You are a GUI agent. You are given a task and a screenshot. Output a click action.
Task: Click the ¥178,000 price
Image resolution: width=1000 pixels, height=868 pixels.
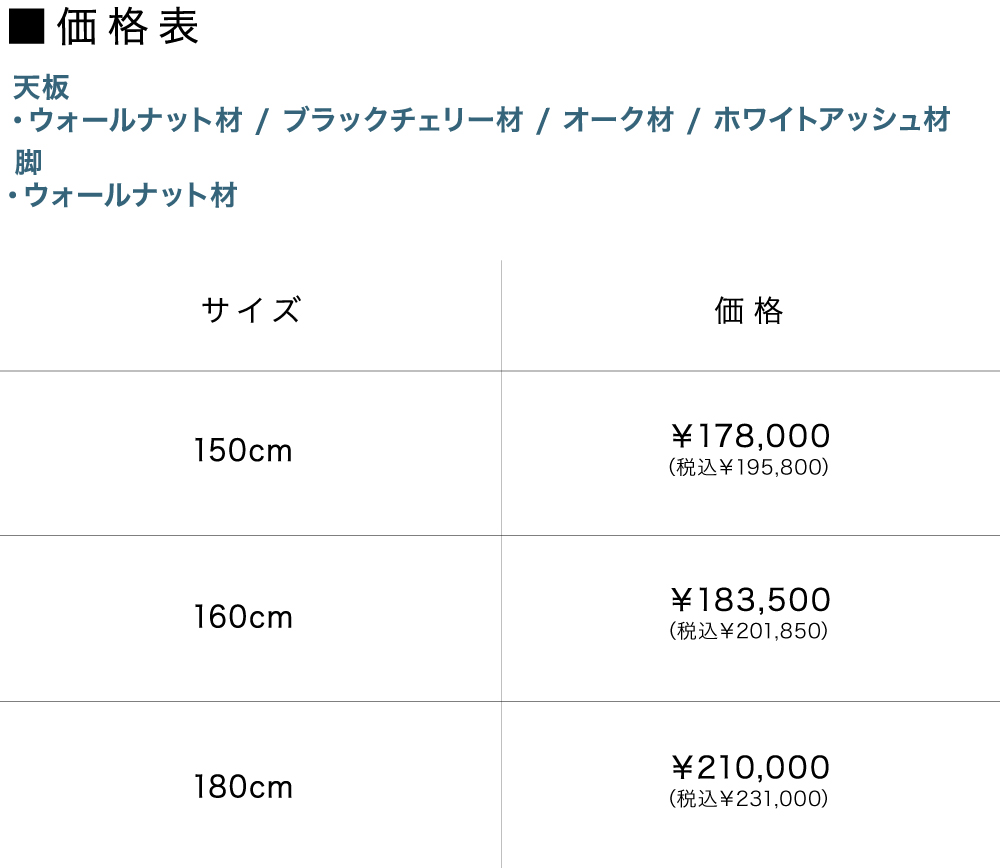749,436
